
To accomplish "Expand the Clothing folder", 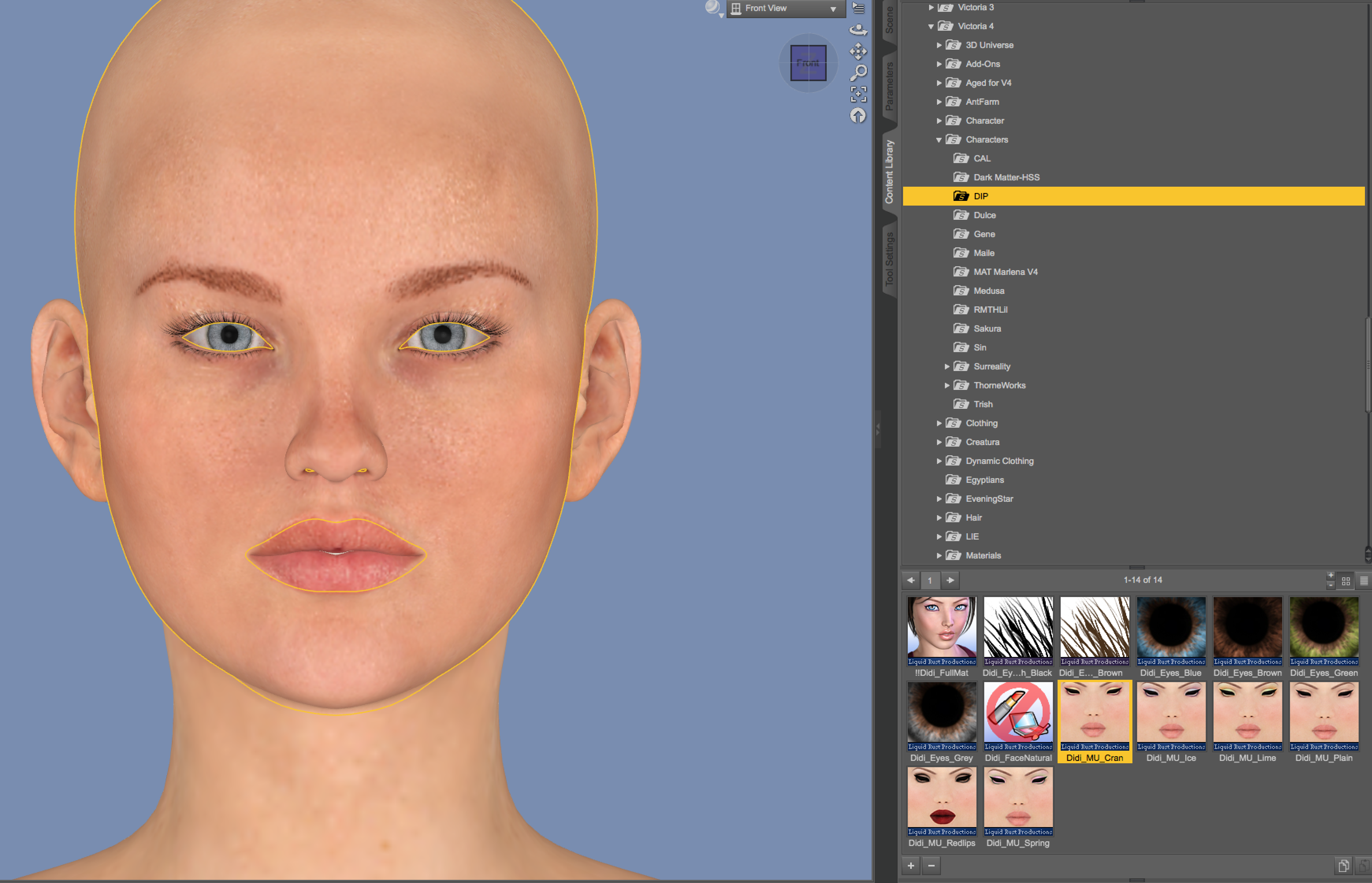I will 939,423.
